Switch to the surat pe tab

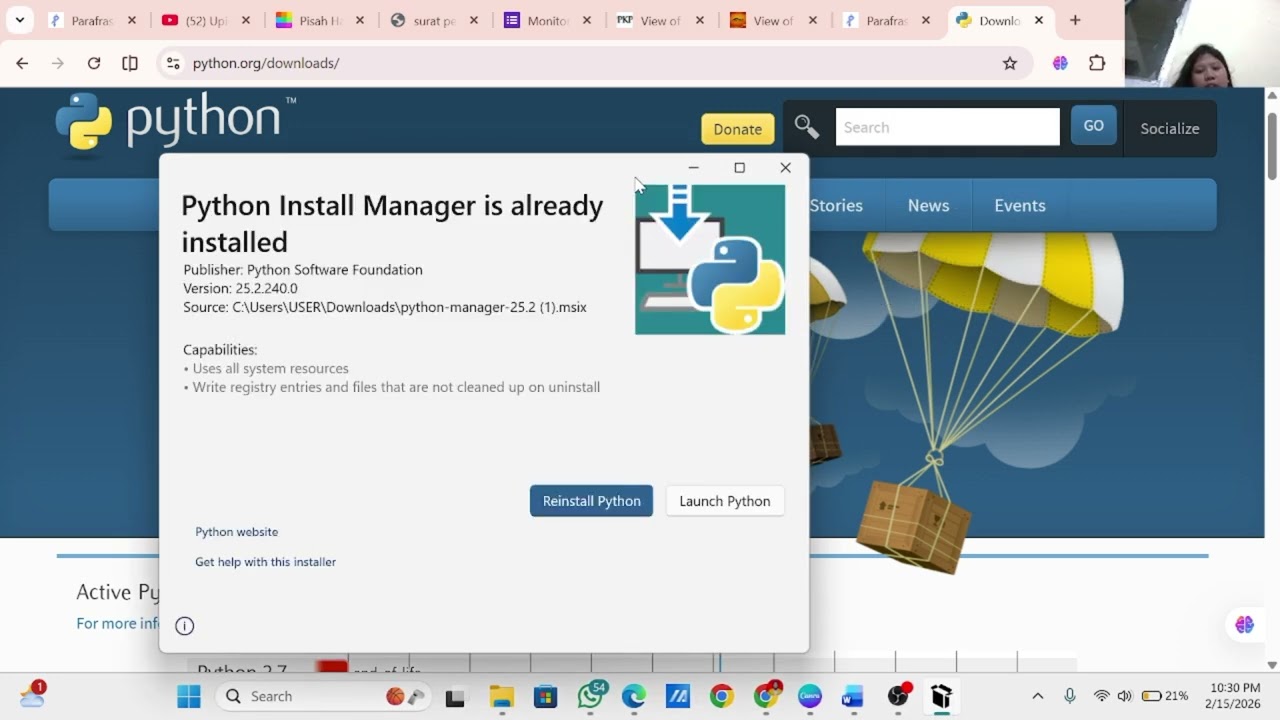(x=434, y=20)
